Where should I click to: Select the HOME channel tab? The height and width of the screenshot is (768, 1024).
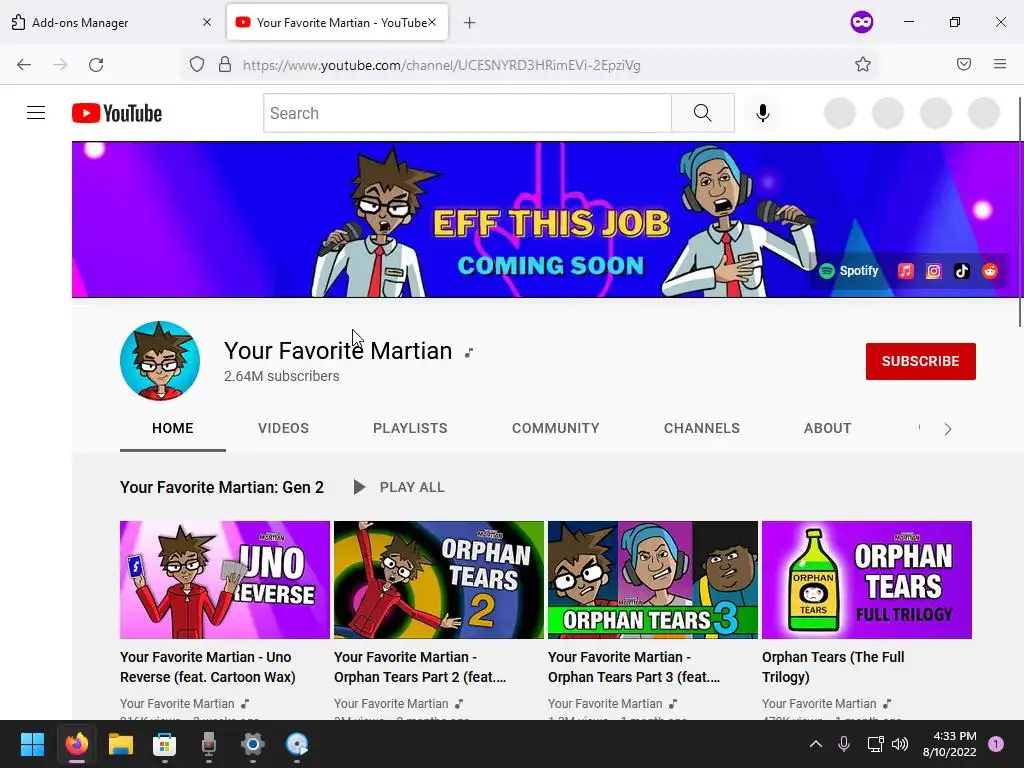(x=172, y=428)
